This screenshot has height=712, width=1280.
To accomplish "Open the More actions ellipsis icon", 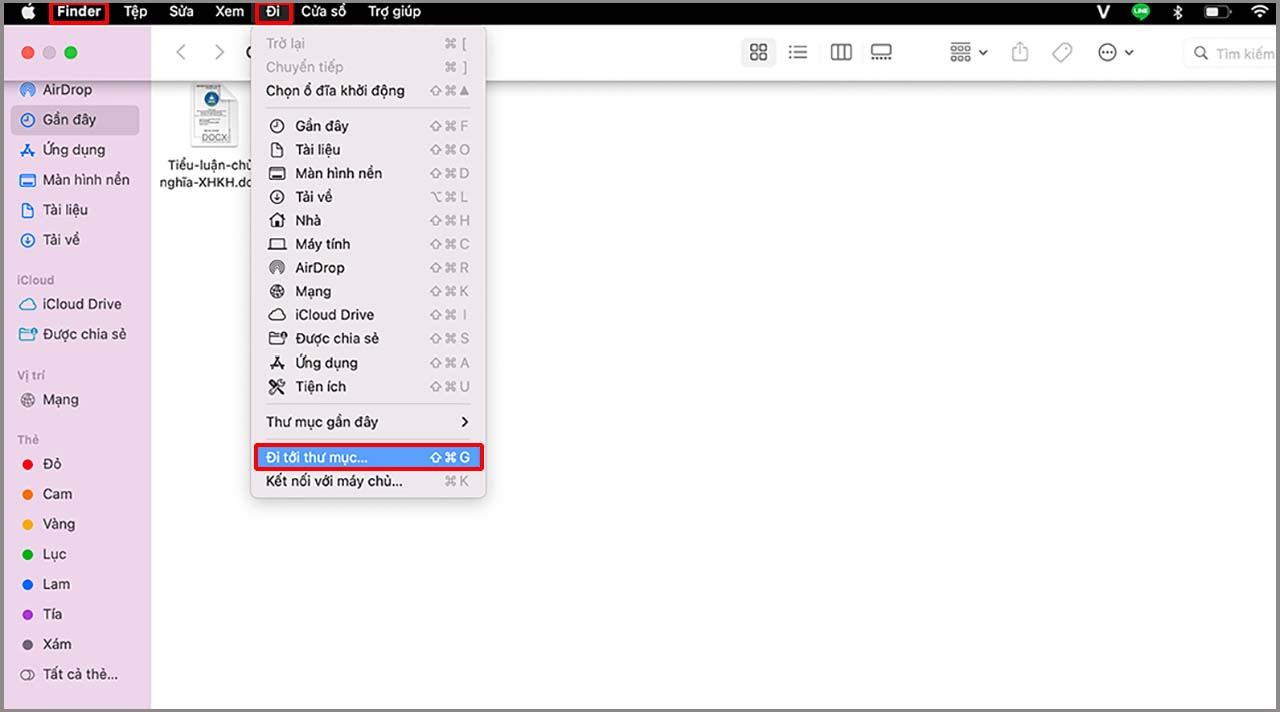I will pos(1106,52).
